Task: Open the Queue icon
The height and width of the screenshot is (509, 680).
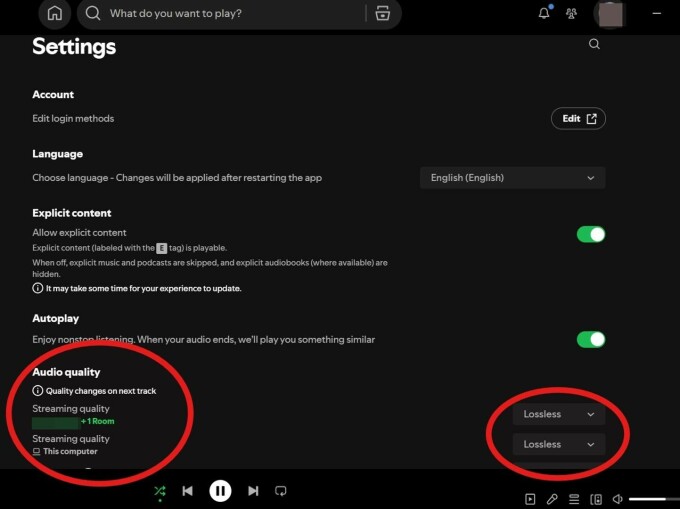Action: pos(574,499)
